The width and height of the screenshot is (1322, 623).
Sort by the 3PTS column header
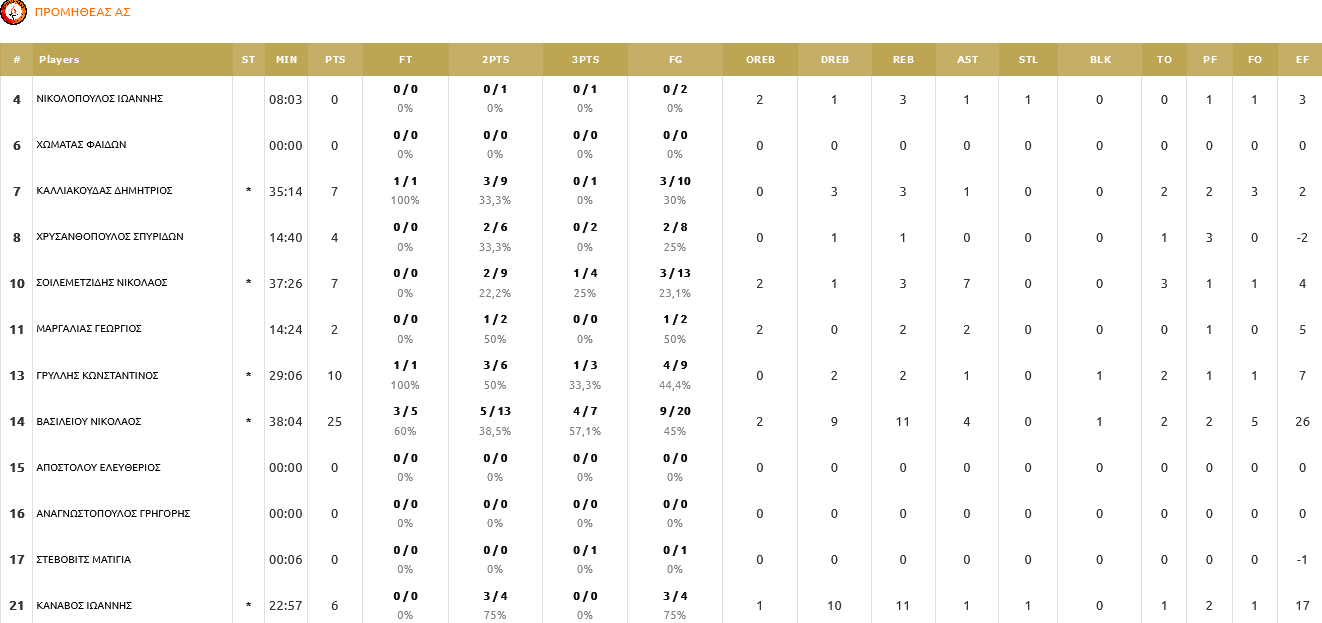[585, 60]
